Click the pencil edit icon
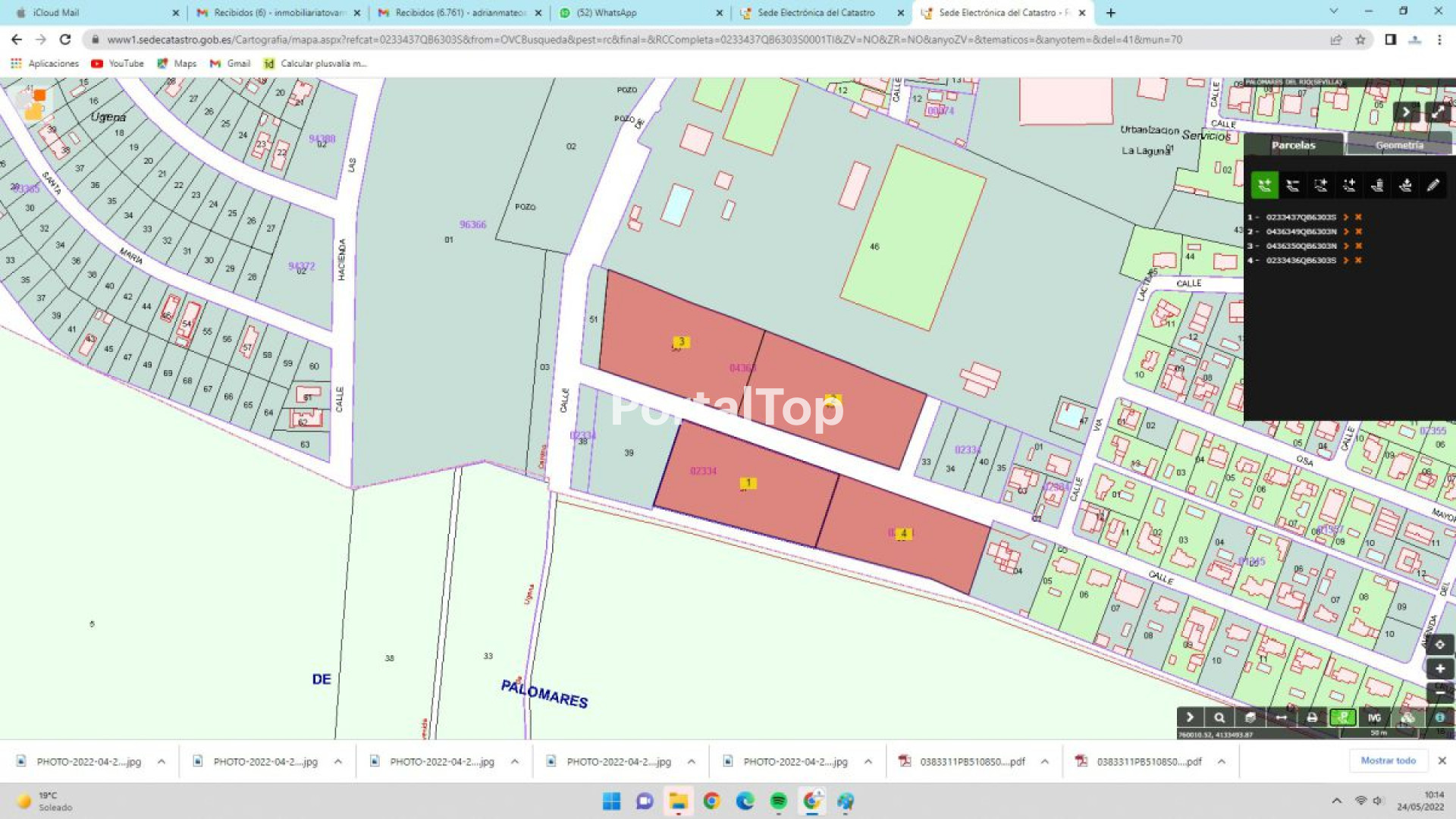 coord(1432,185)
